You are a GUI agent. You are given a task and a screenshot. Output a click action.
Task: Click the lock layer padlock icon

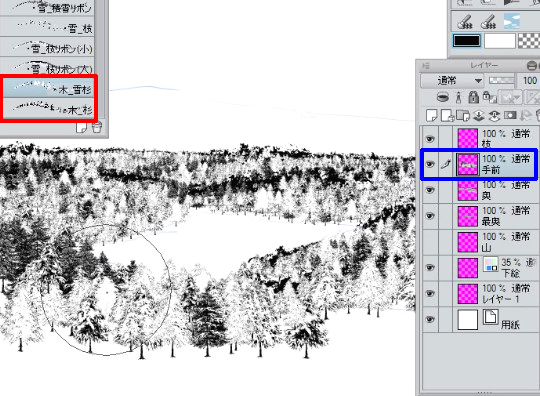[x=474, y=97]
